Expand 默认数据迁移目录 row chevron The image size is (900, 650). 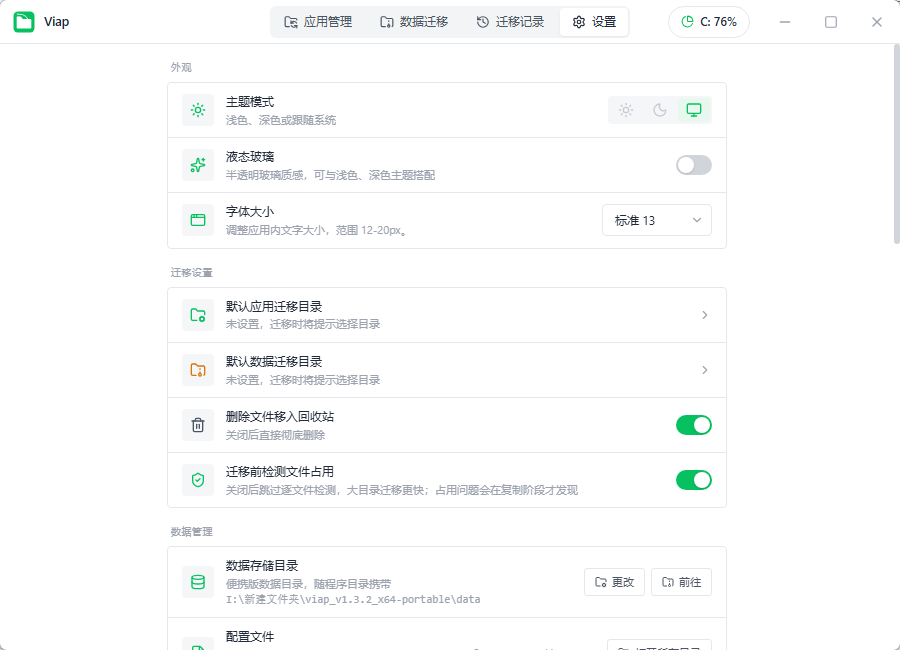[x=704, y=370]
